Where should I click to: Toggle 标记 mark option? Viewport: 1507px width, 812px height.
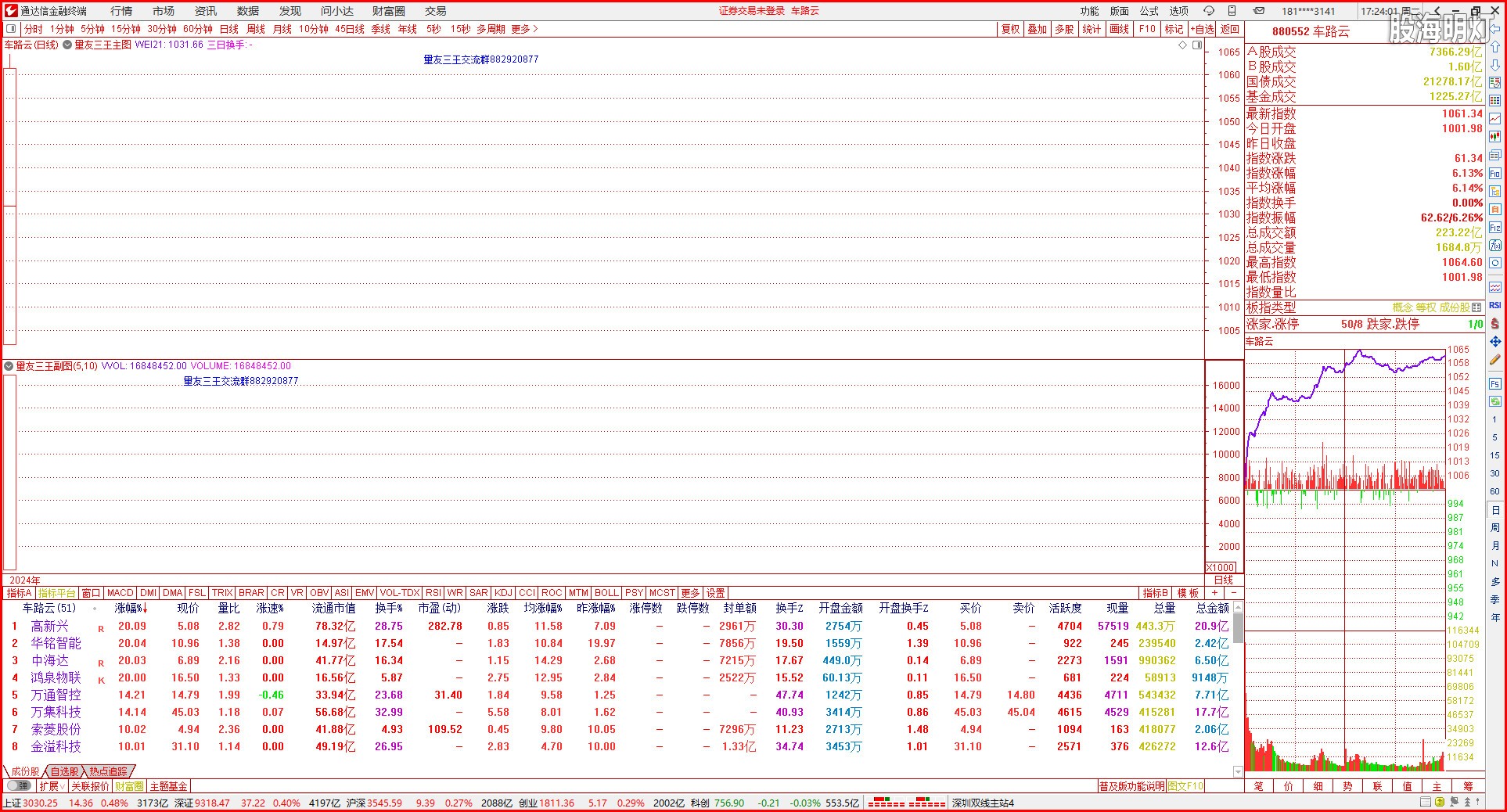(1174, 29)
